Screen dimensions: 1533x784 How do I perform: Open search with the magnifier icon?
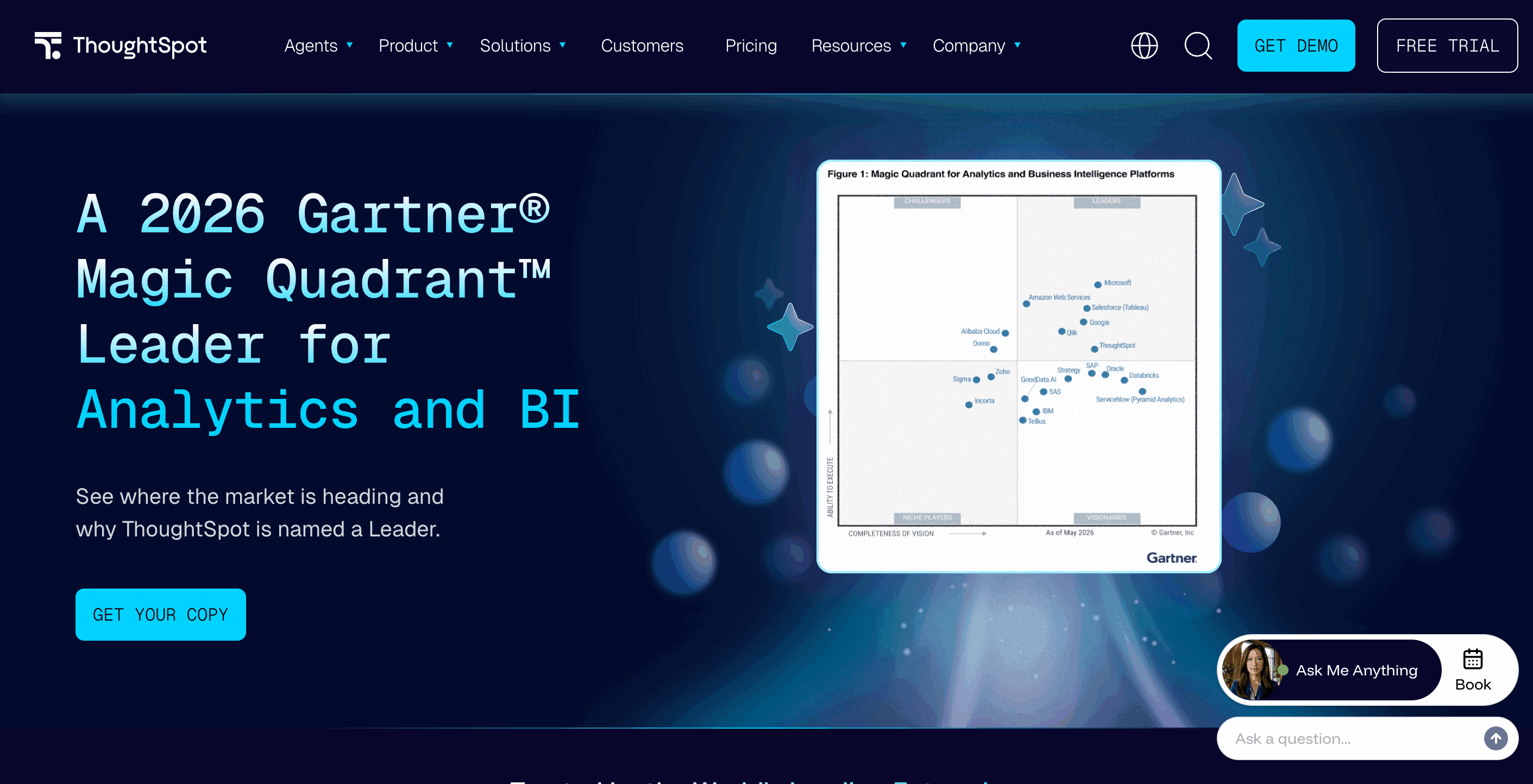(1197, 46)
